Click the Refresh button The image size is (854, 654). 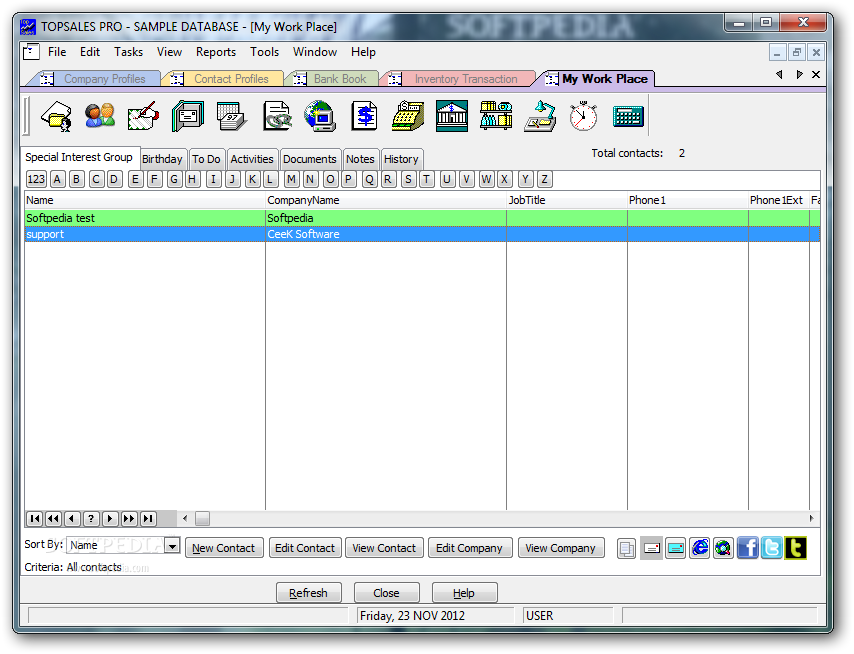(x=309, y=592)
